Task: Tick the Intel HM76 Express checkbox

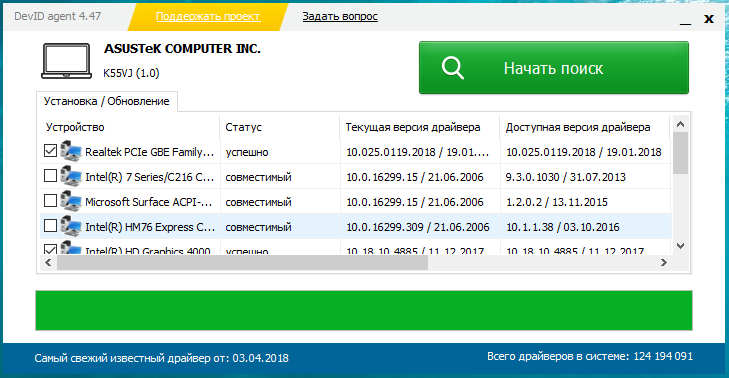Action: tap(50, 226)
